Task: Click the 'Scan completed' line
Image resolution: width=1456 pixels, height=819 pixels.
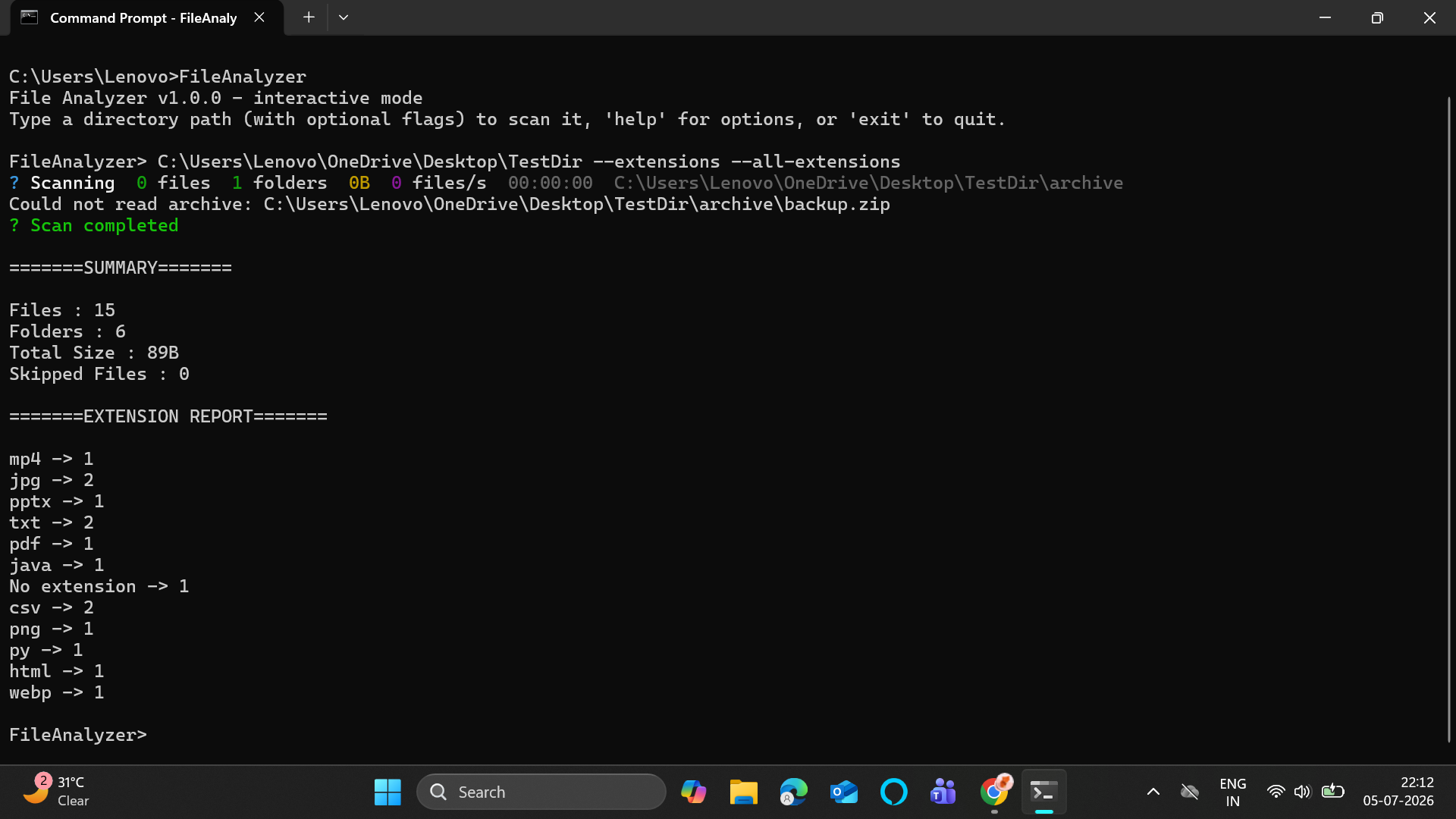Action: tap(94, 225)
